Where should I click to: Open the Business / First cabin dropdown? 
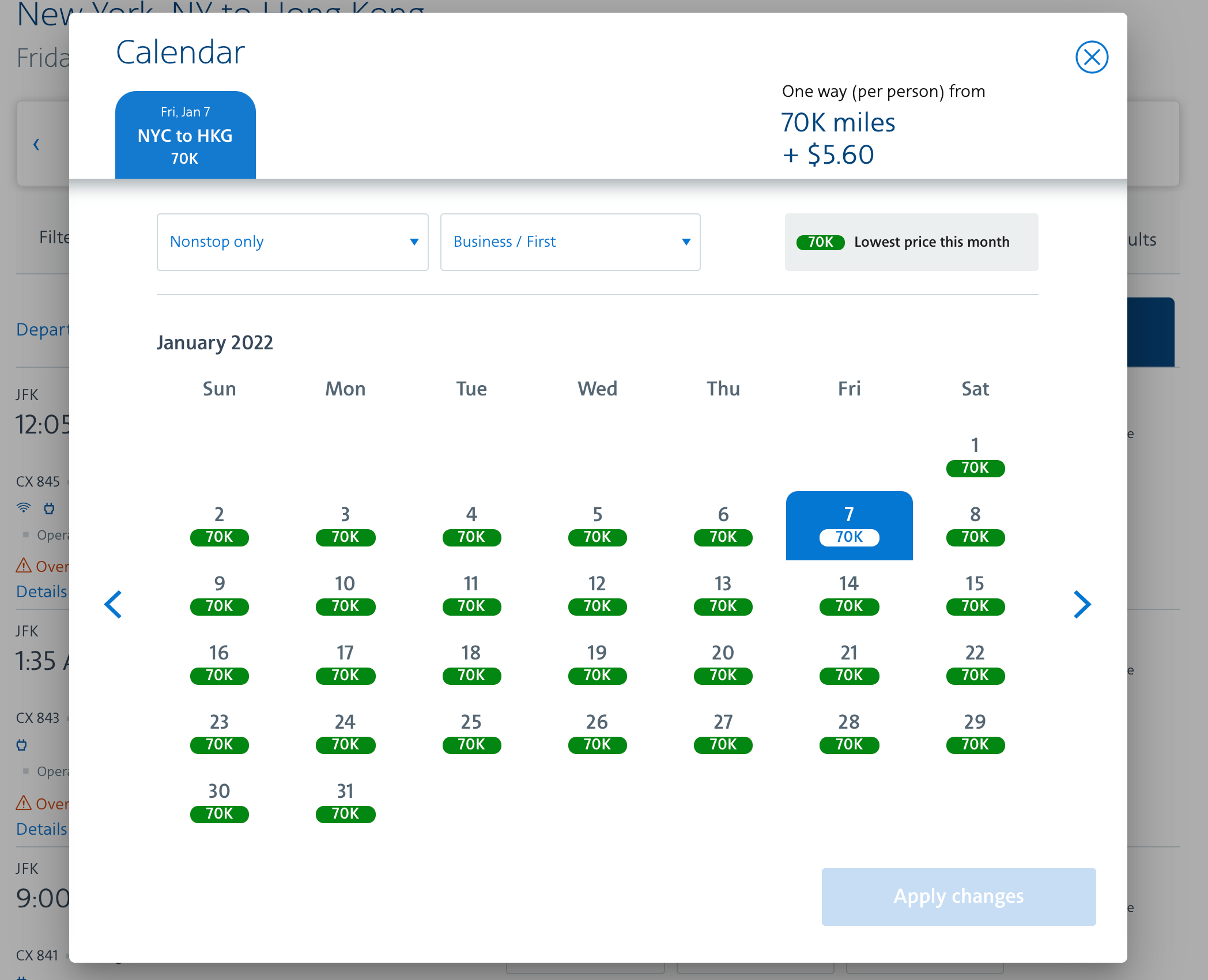click(x=570, y=242)
